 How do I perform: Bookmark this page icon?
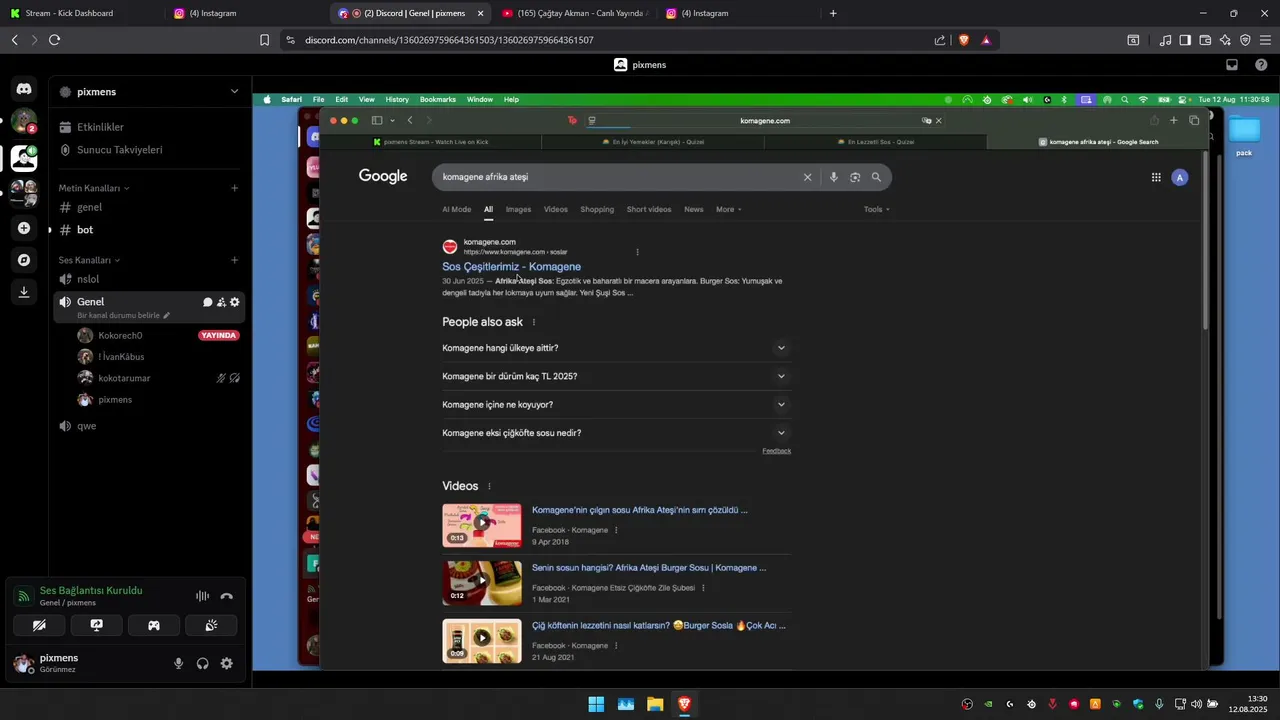264,40
